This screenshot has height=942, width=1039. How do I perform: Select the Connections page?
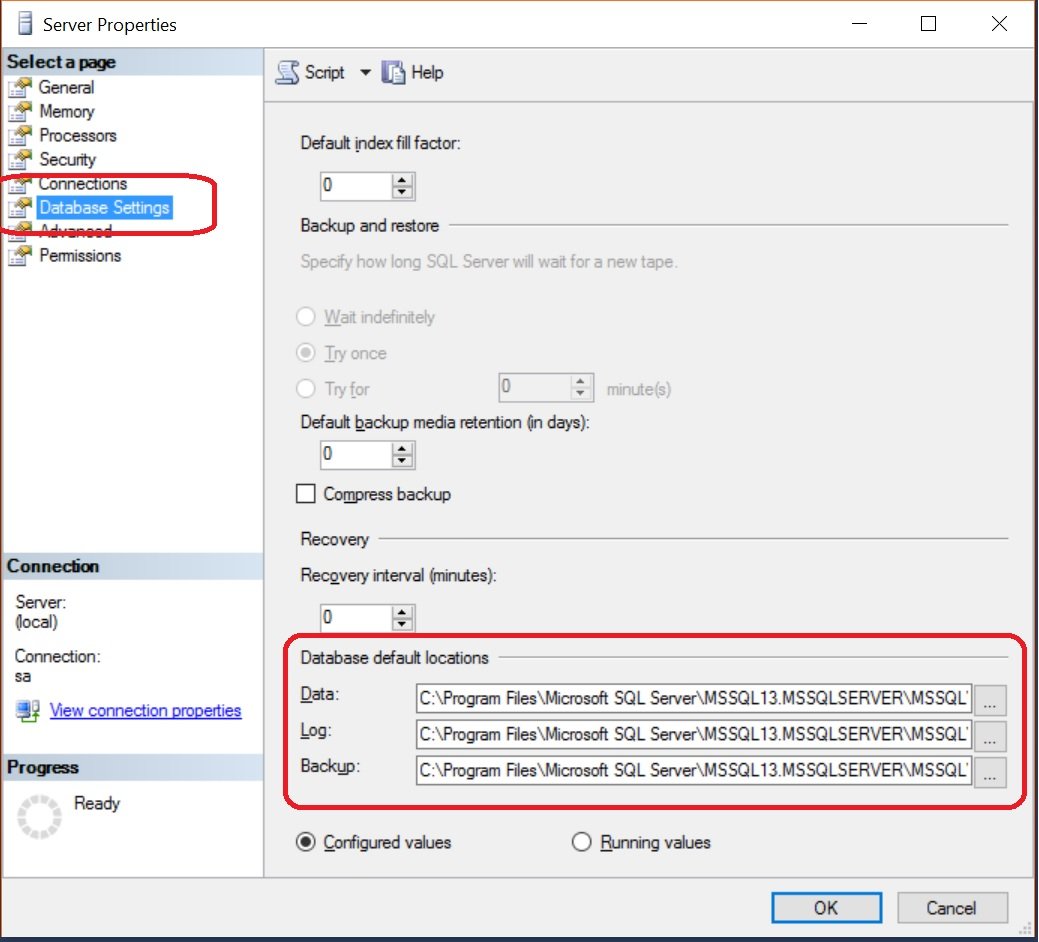tap(83, 184)
